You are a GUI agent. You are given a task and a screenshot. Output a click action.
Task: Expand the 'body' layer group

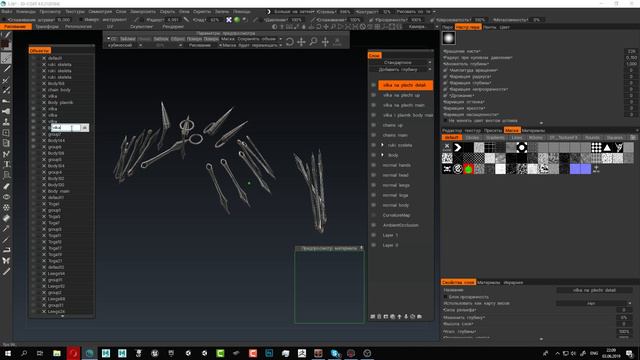pyautogui.click(x=382, y=155)
